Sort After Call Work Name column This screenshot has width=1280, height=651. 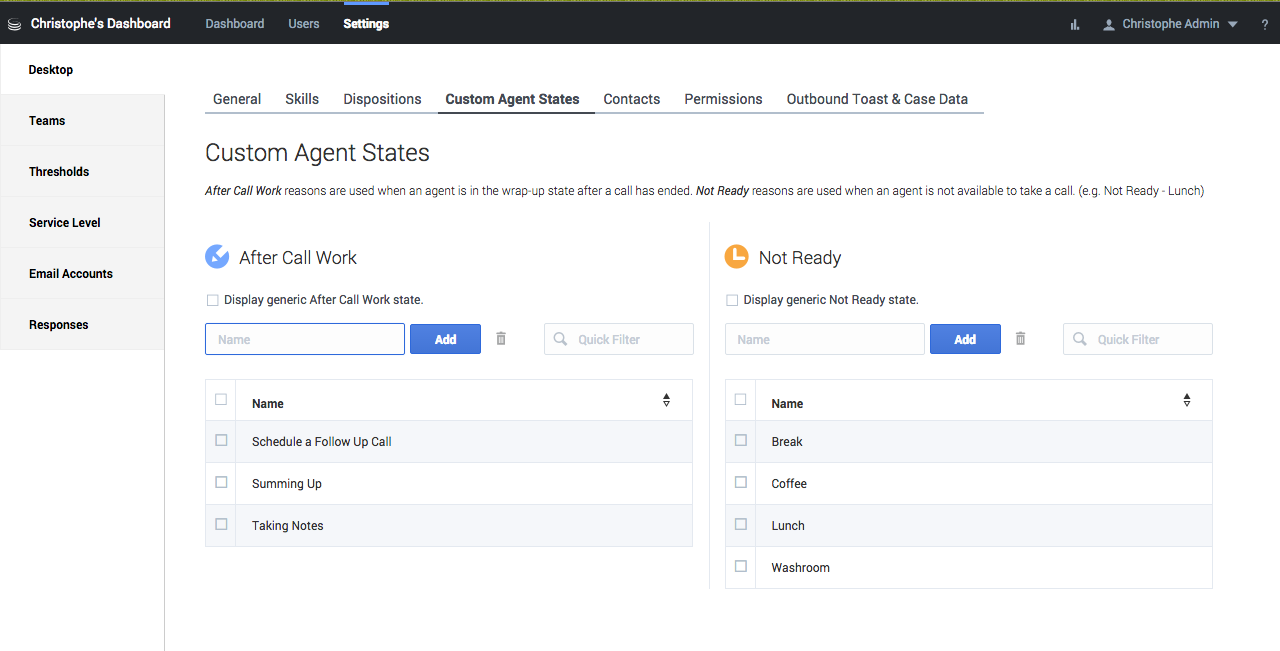666,400
